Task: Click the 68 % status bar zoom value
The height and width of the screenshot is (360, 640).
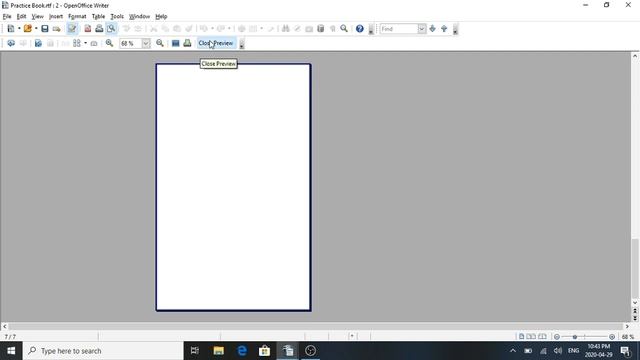Action: click(628, 337)
